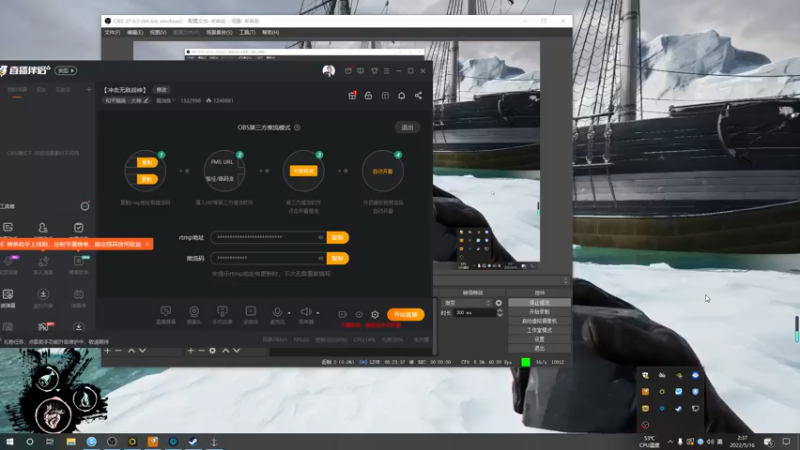Click the record camera icon near 开始直播
The width and height of the screenshot is (800, 450).
[x=343, y=315]
